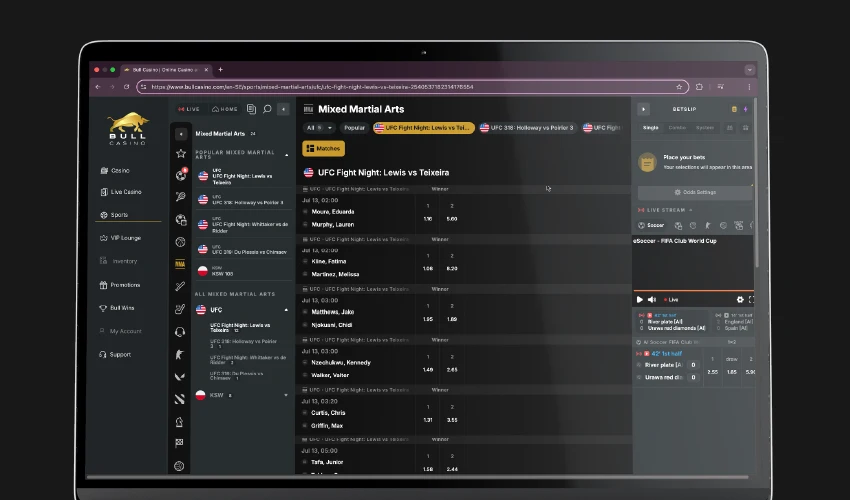The image size is (850, 500).
Task: Select the Popular filter chip
Action: [x=354, y=128]
